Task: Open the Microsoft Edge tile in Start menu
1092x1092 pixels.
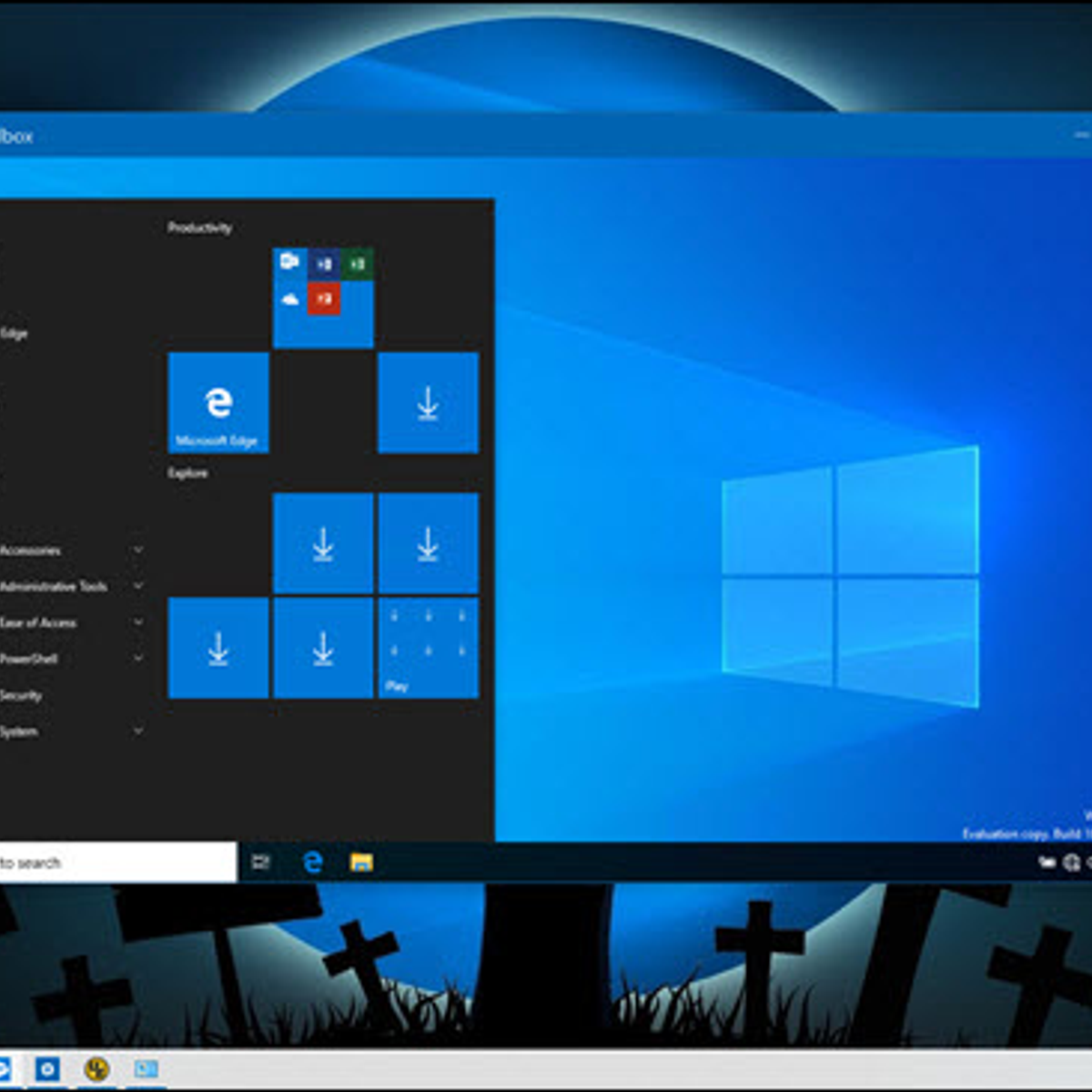Action: click(218, 403)
